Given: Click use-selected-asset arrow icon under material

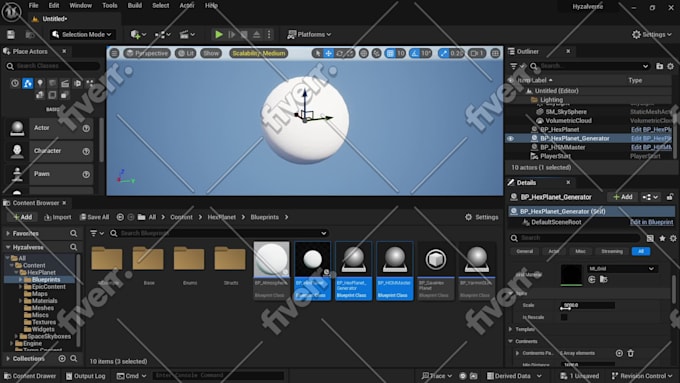Looking at the screenshot, I should point(592,280).
